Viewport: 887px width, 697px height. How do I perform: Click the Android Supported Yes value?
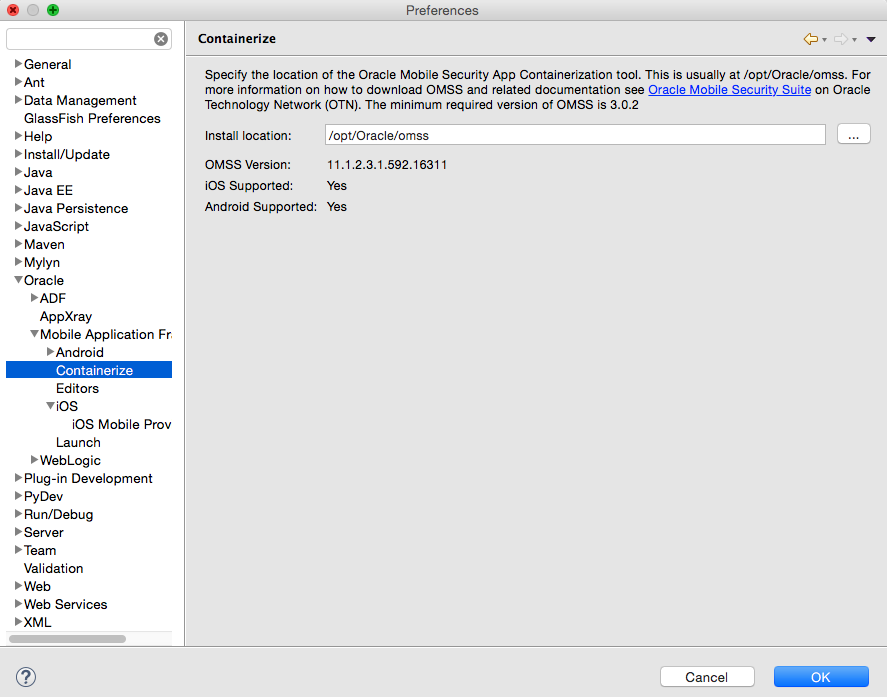(337, 206)
